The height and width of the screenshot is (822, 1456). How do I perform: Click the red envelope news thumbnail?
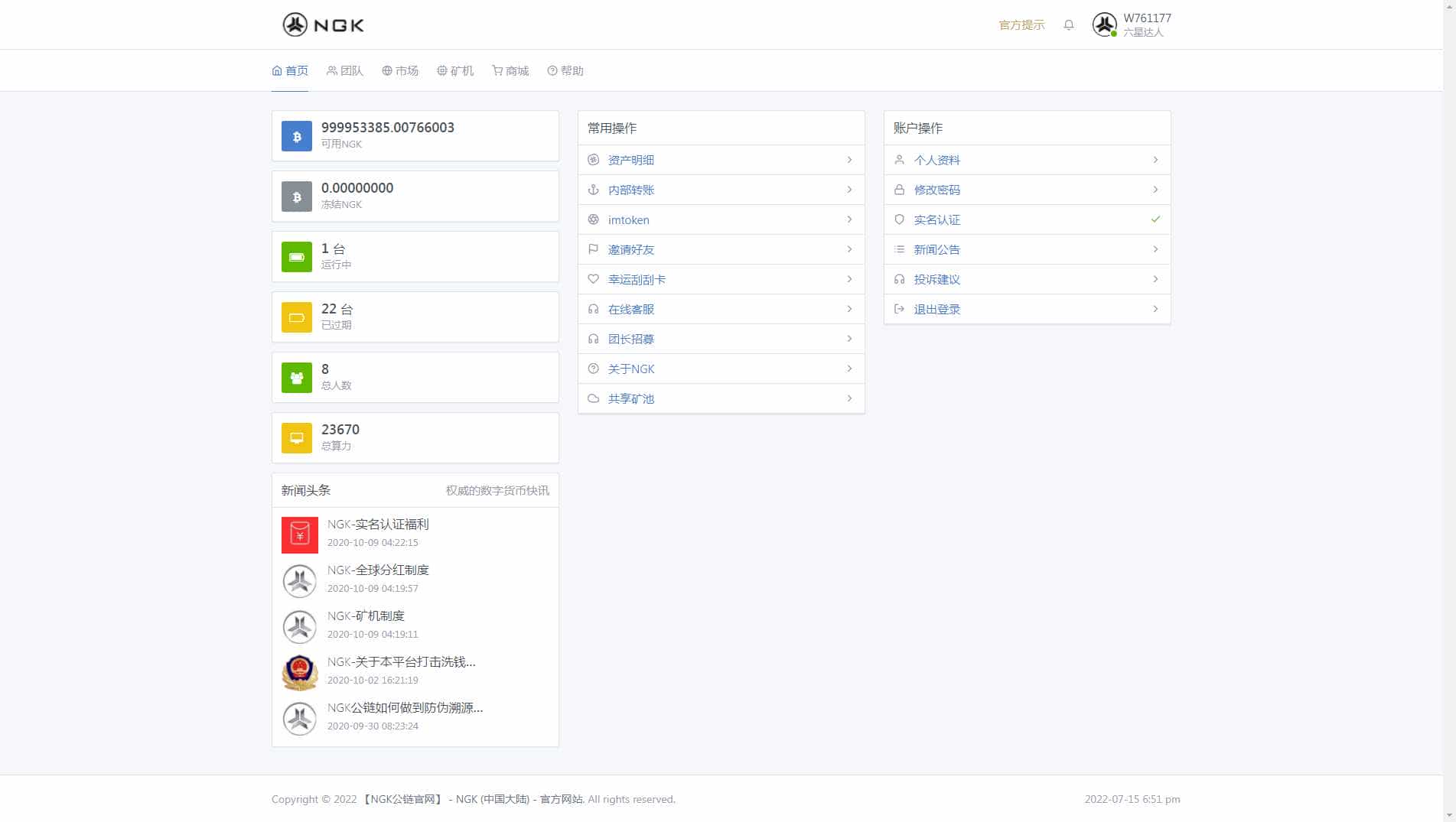tap(300, 535)
